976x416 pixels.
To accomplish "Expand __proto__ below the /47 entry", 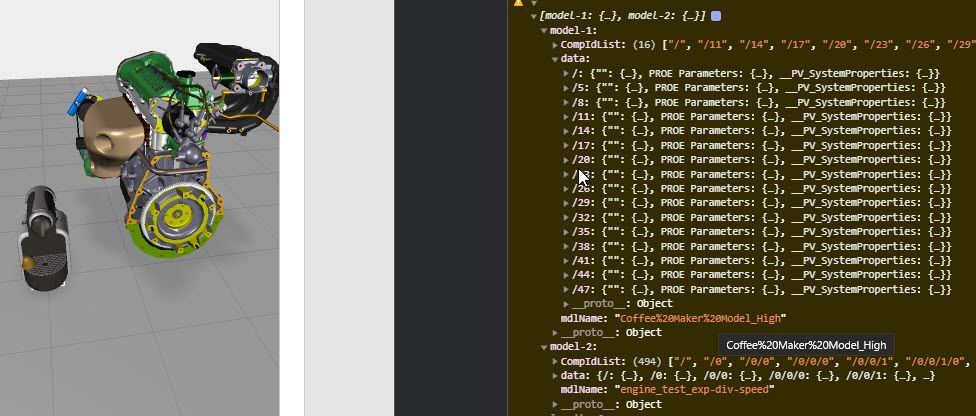I will point(566,304).
